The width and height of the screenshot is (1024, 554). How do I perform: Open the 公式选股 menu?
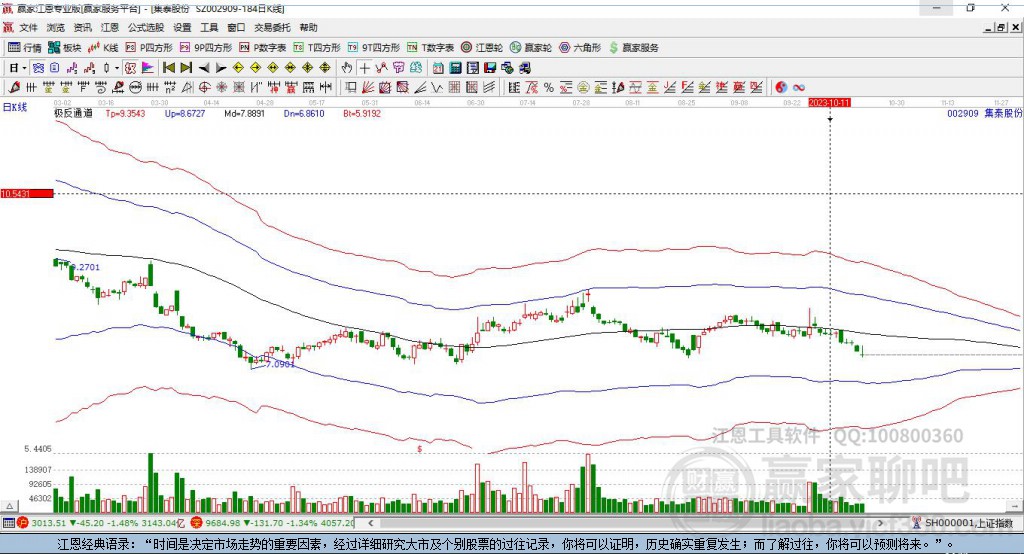pyautogui.click(x=146, y=27)
